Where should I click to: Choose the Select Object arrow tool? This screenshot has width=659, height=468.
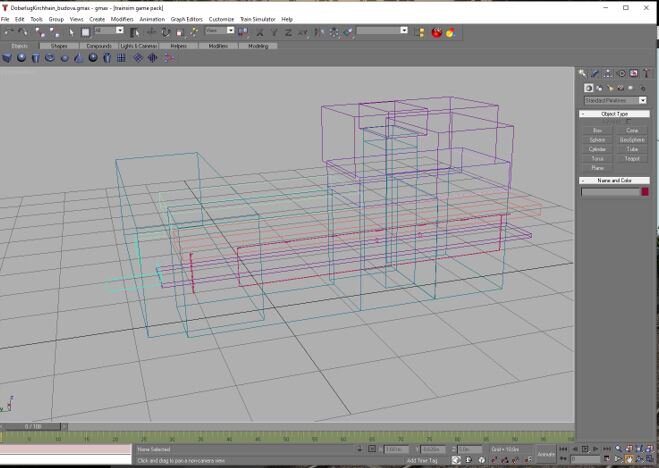(x=71, y=32)
